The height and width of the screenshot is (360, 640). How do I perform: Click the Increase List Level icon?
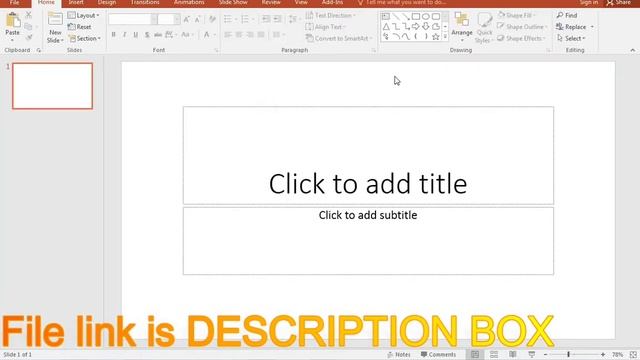277,19
